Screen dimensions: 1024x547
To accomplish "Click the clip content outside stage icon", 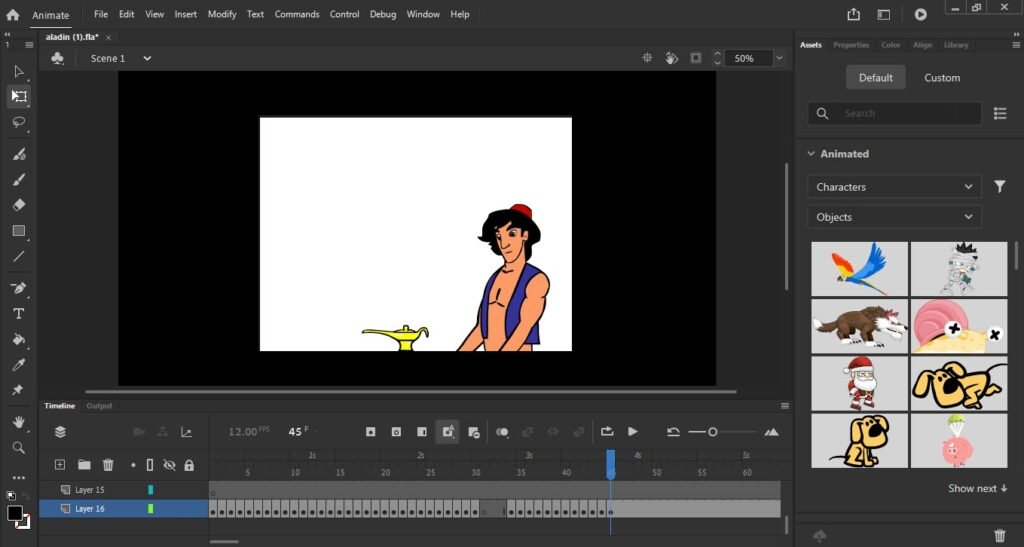I will (696, 58).
